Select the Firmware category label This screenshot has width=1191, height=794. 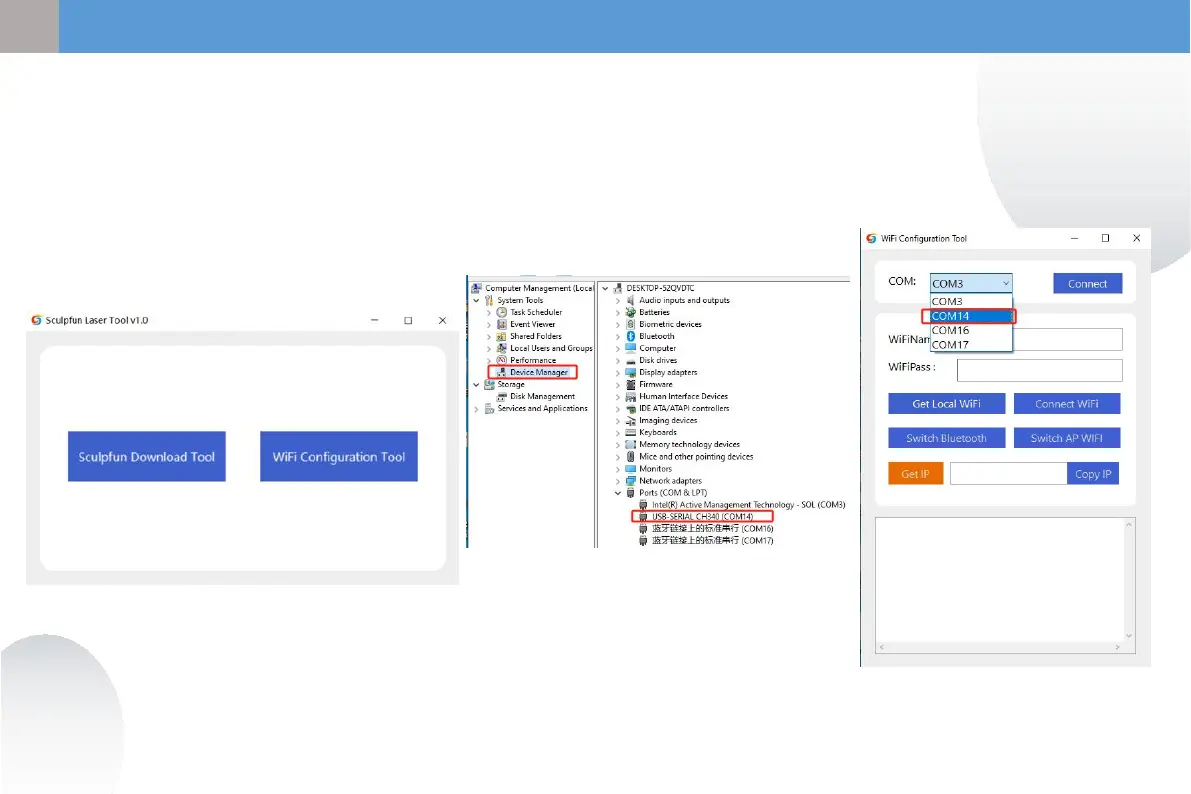click(x=656, y=384)
